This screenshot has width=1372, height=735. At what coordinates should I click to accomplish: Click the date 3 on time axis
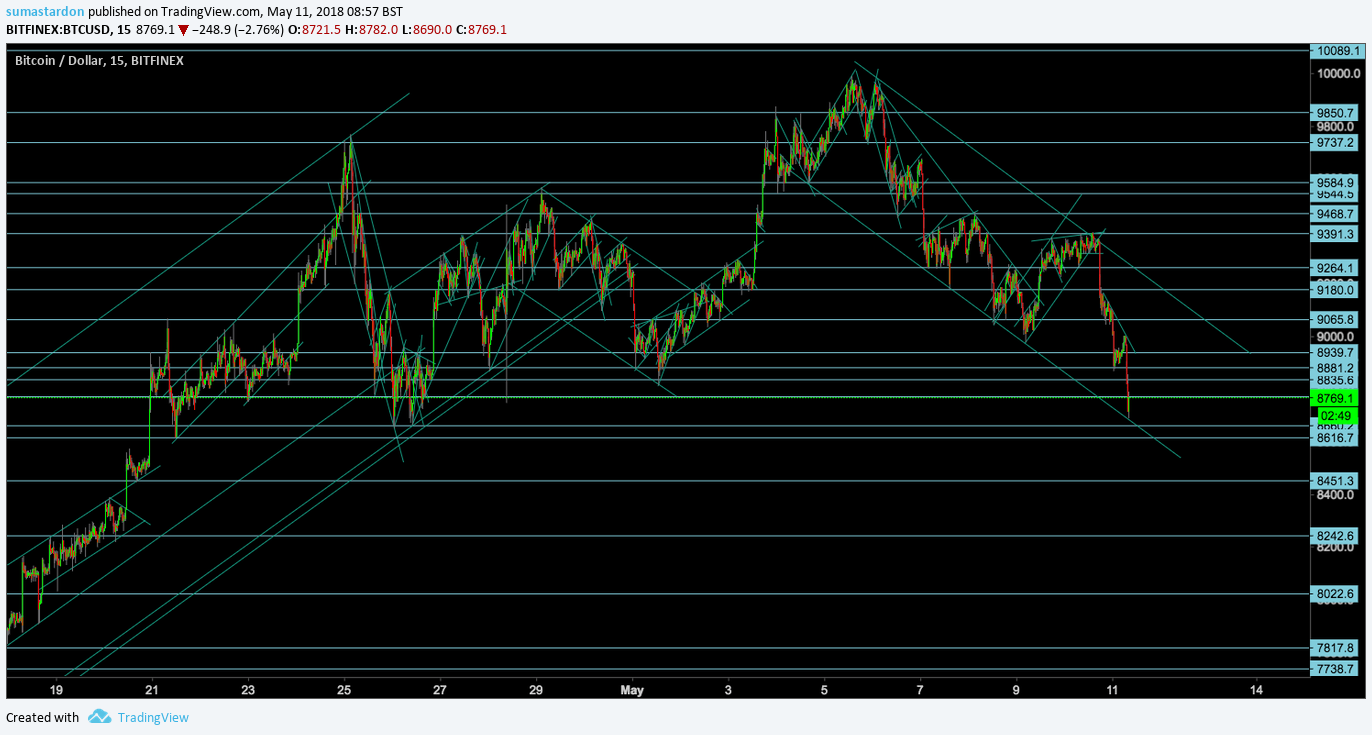(728, 690)
